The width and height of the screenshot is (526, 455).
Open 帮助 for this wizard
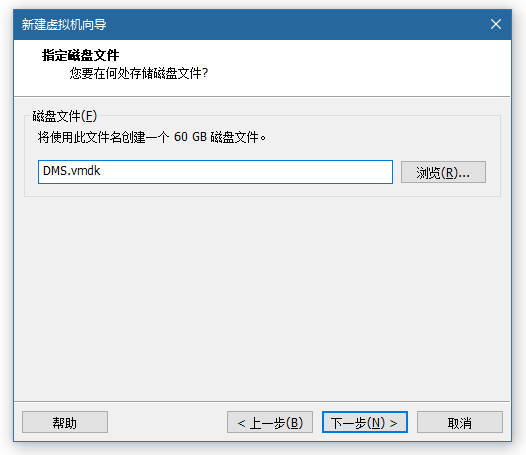click(x=65, y=422)
